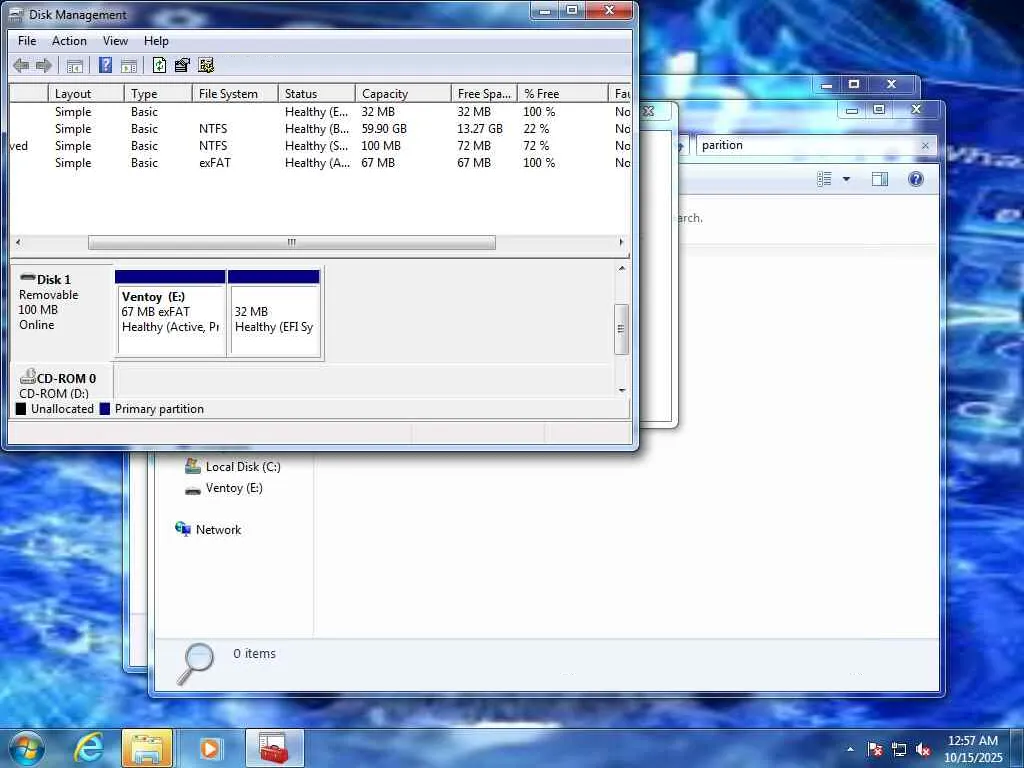Select the 32 MB EFI system partition block

[274, 313]
